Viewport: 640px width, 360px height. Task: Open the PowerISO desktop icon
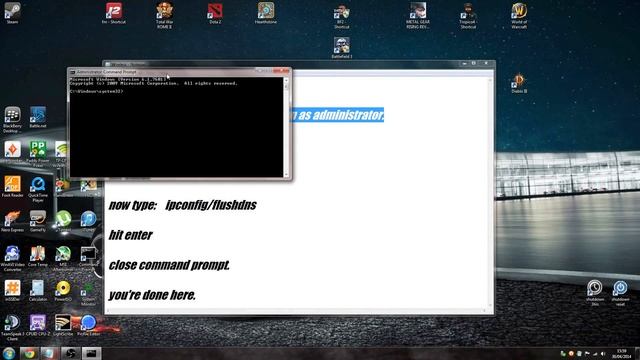tap(63, 291)
